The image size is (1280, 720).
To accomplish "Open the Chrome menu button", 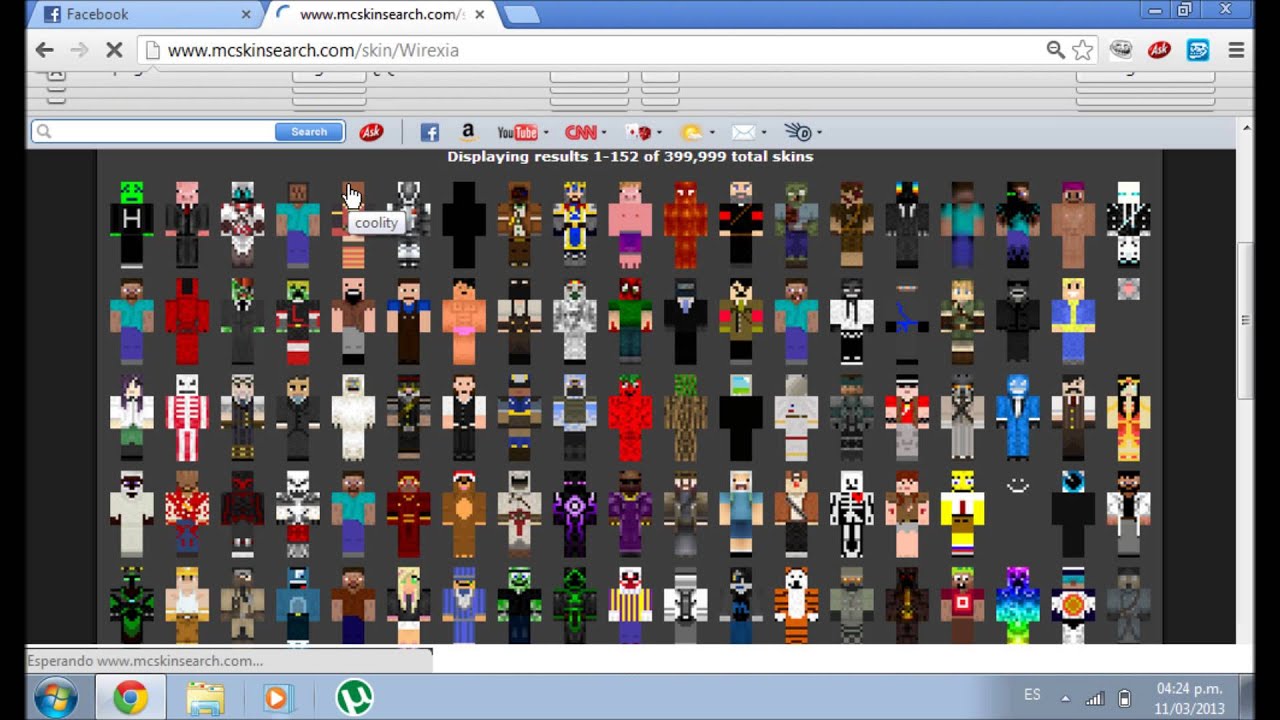I will point(1236,50).
